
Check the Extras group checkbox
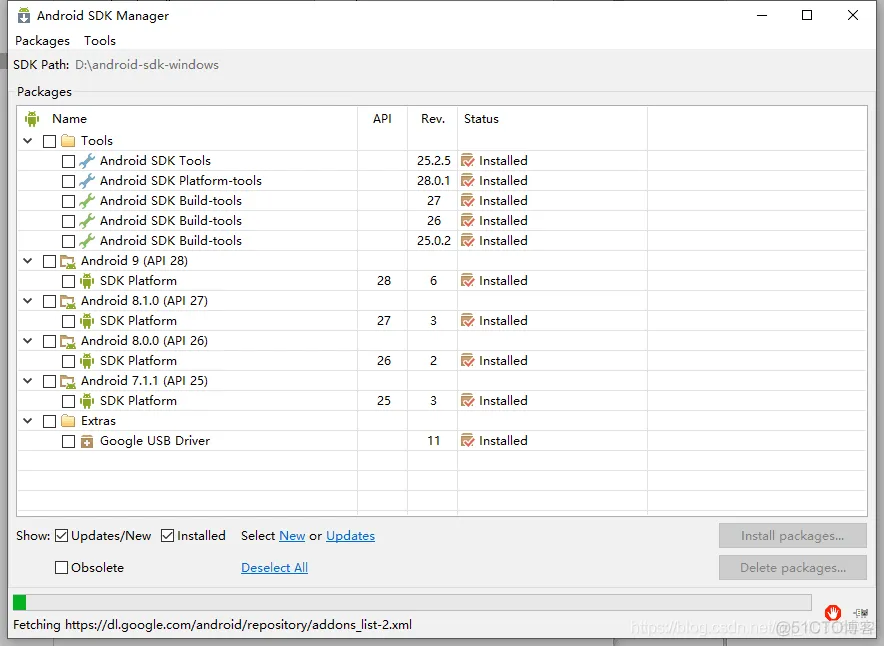(x=50, y=421)
